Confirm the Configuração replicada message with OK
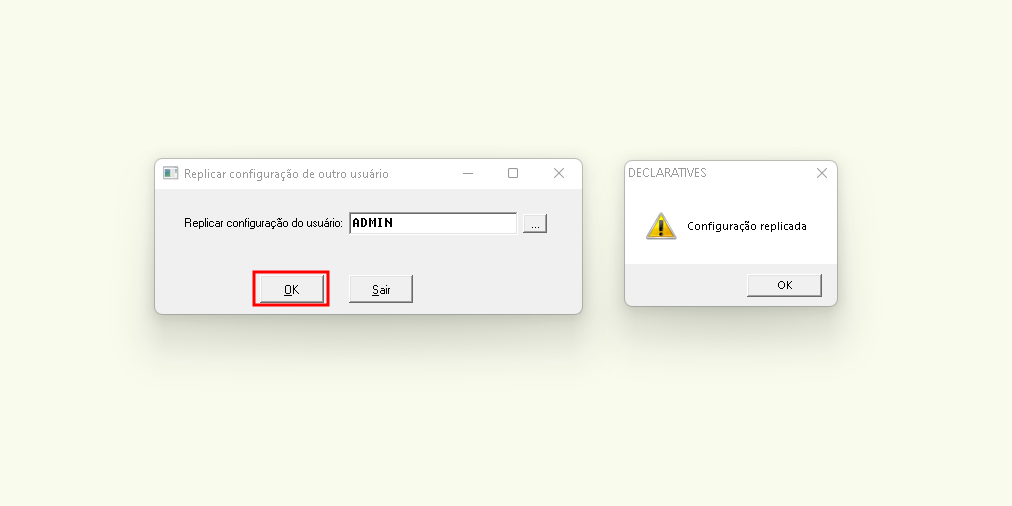1012x506 pixels. pos(784,285)
